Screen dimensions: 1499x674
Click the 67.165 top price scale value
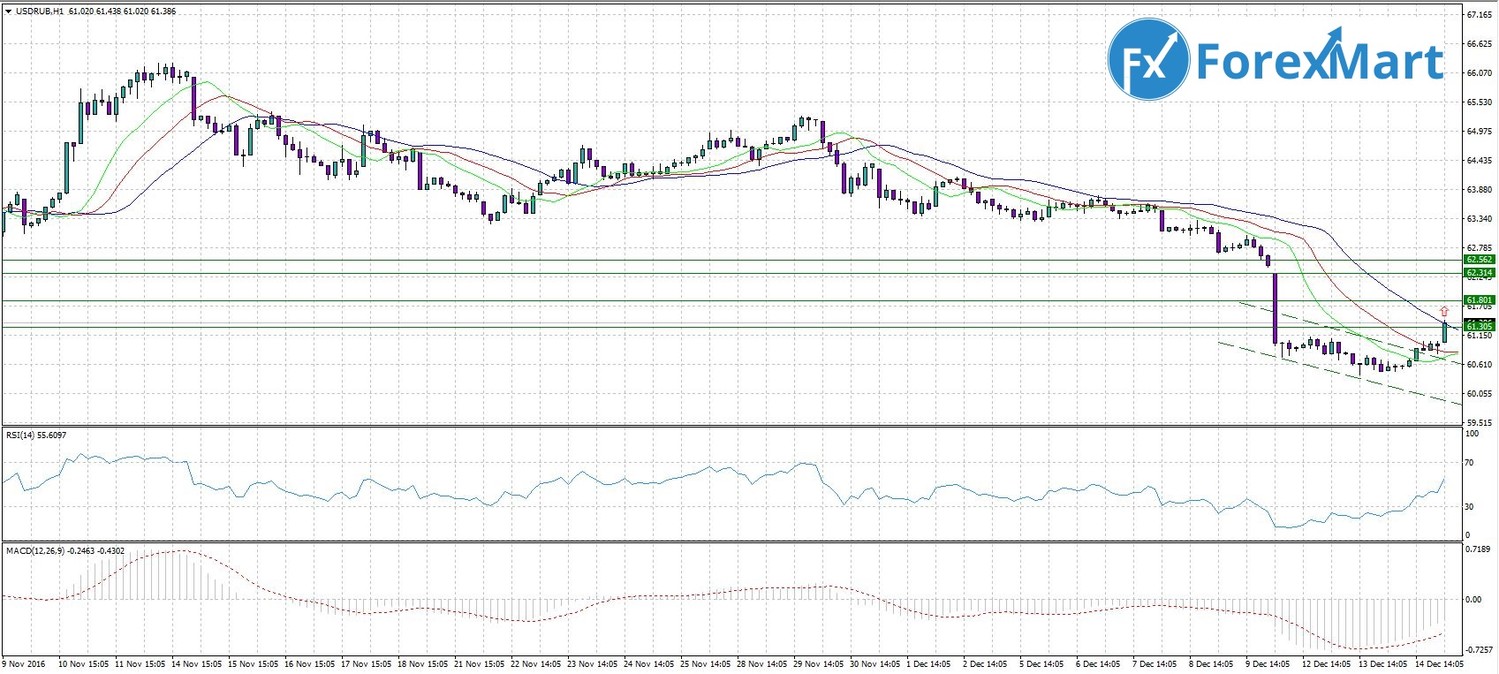pyautogui.click(x=1479, y=16)
